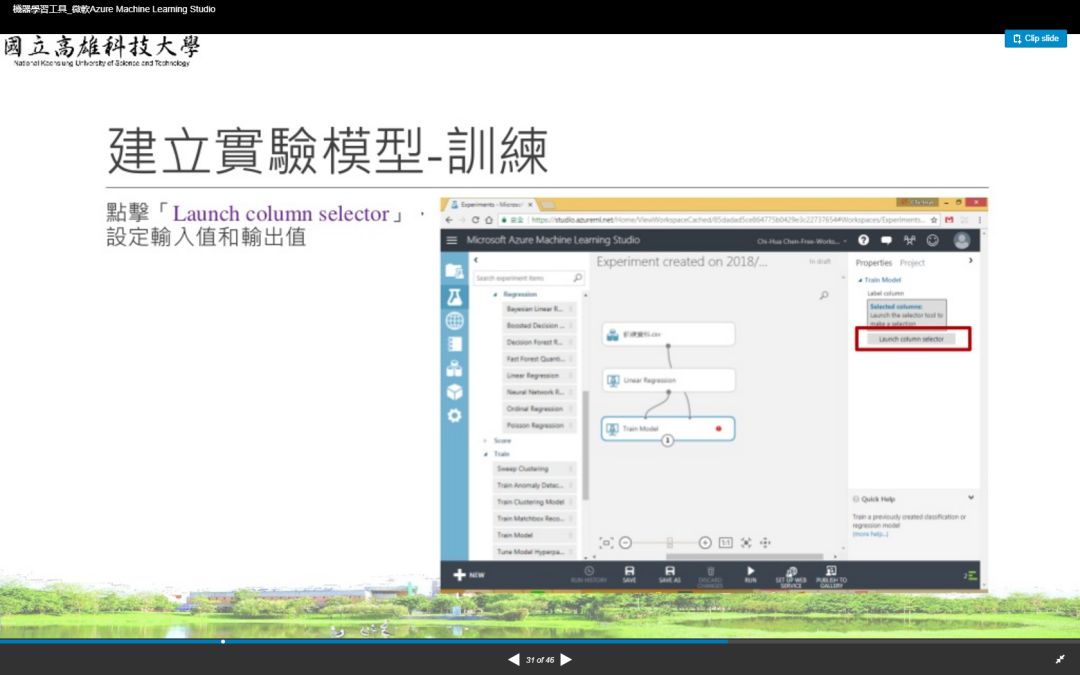Click the community people icon

[909, 240]
